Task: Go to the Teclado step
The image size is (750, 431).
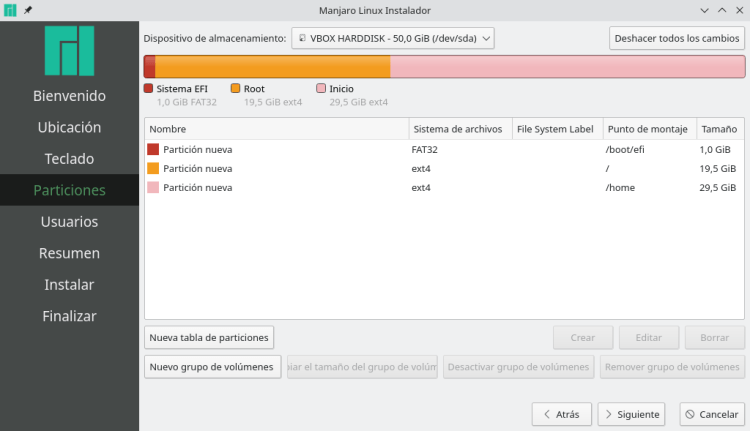Action: [x=69, y=159]
